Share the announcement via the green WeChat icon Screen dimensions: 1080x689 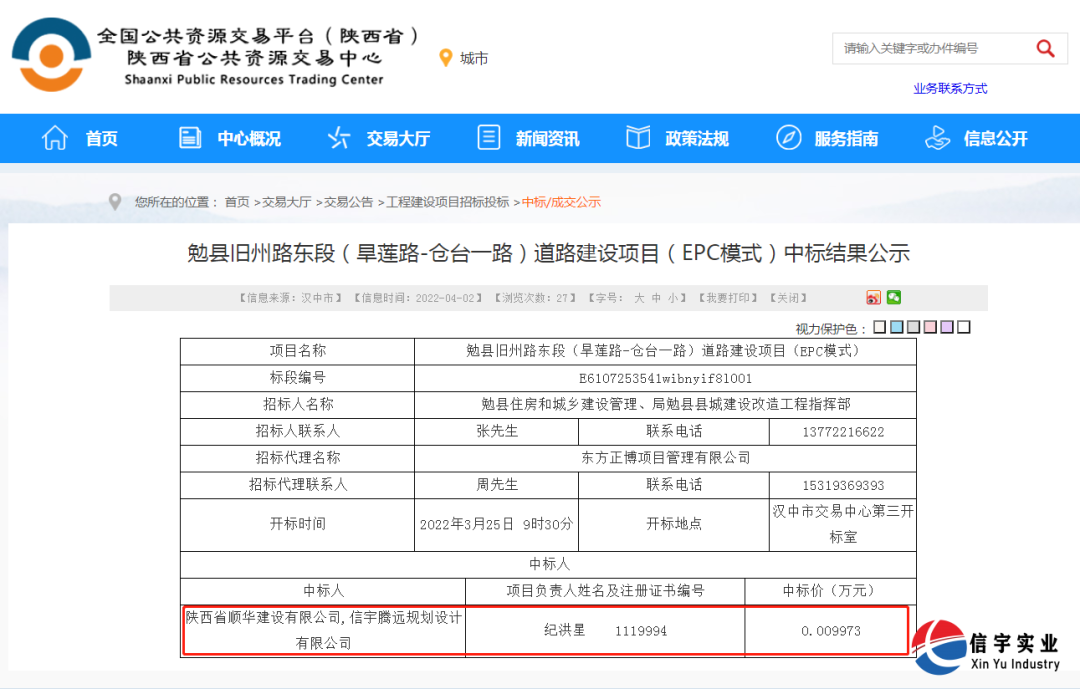(893, 297)
